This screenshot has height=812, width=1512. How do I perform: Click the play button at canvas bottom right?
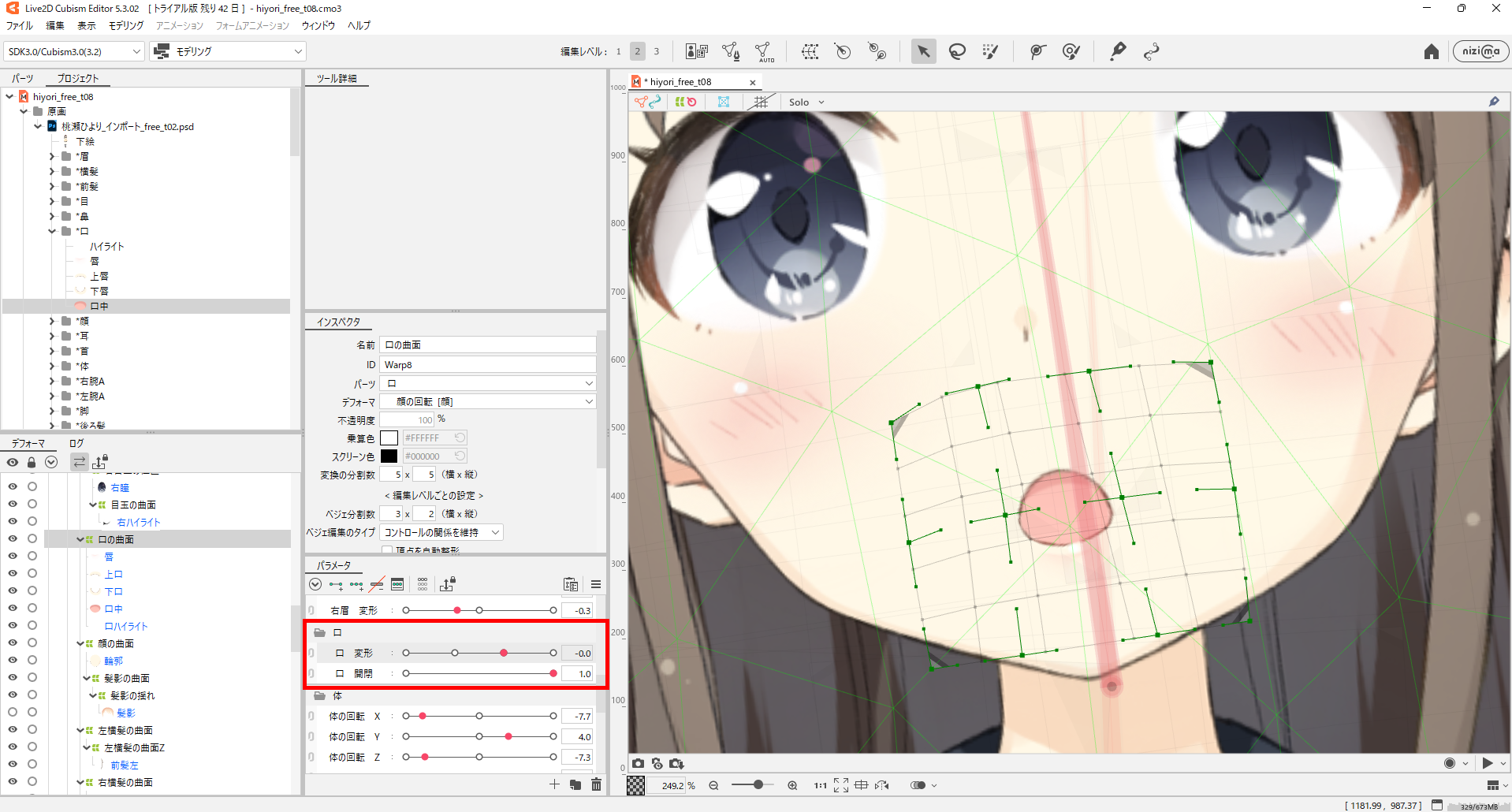click(1488, 763)
